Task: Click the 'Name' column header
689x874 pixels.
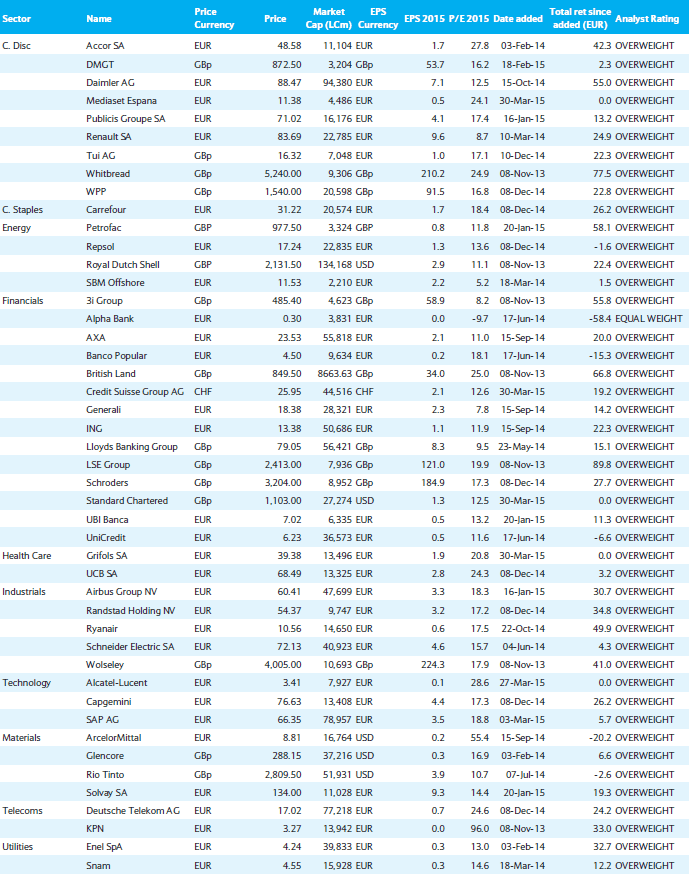Action: 99,18
